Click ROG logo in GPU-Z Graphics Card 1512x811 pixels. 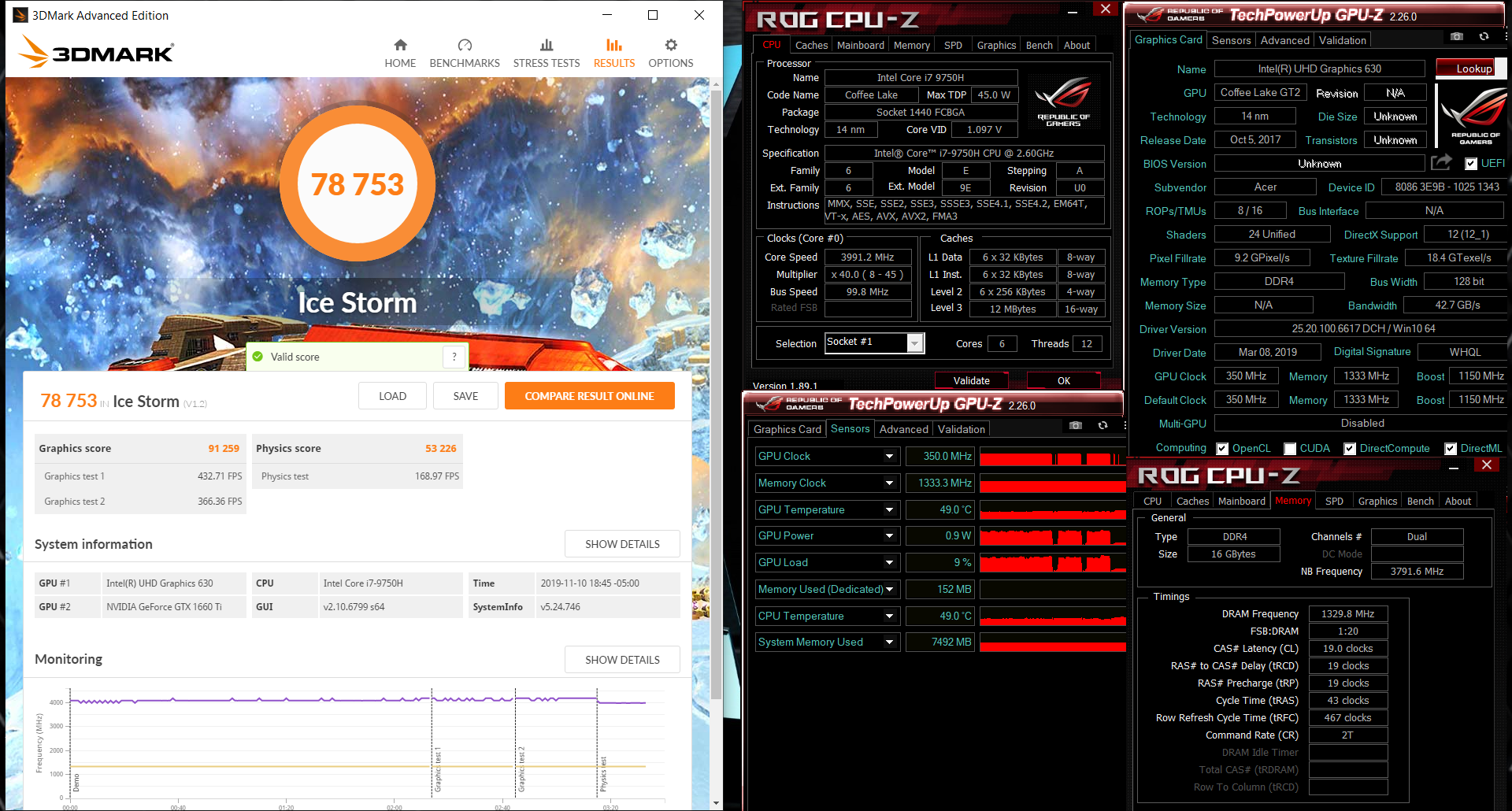coord(1474,114)
